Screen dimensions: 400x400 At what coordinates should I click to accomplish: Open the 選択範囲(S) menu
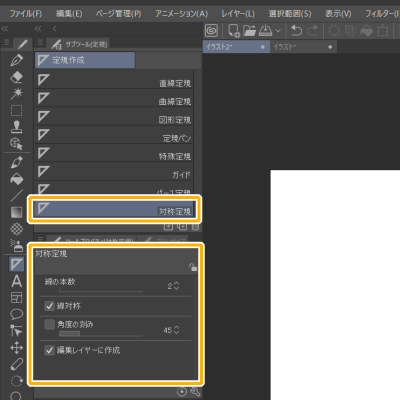pyautogui.click(x=290, y=14)
